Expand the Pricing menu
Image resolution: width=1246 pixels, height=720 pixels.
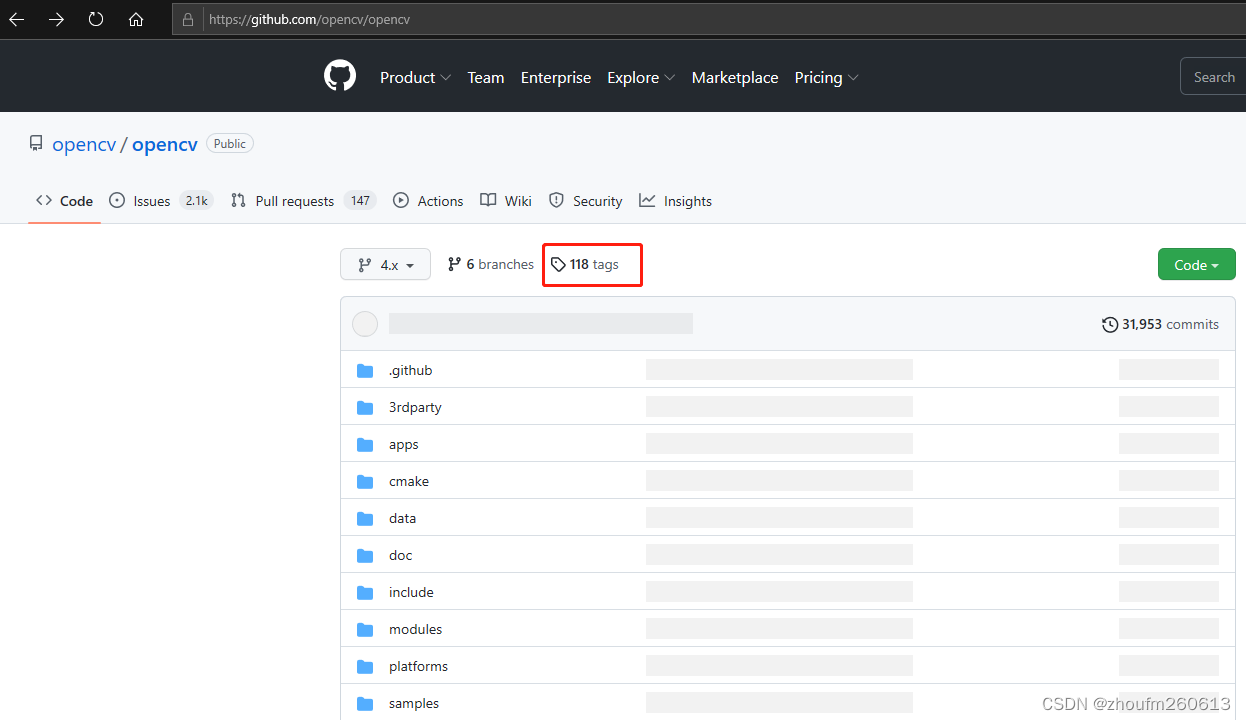pos(827,77)
